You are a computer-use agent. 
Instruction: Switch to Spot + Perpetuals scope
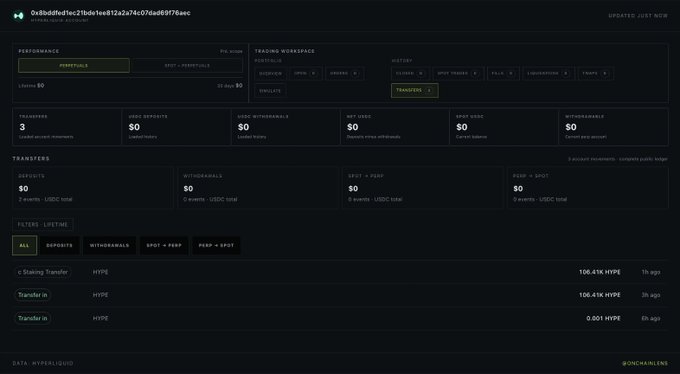point(187,66)
